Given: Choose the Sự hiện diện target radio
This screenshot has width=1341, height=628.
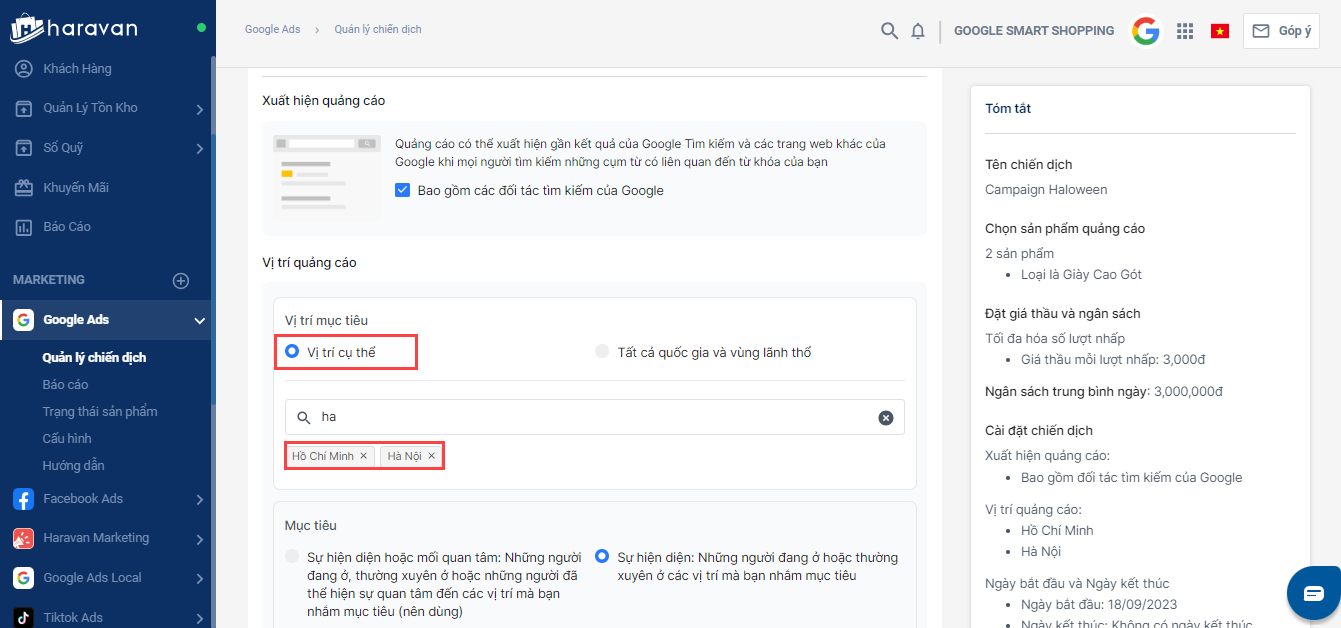Looking at the screenshot, I should 602,556.
